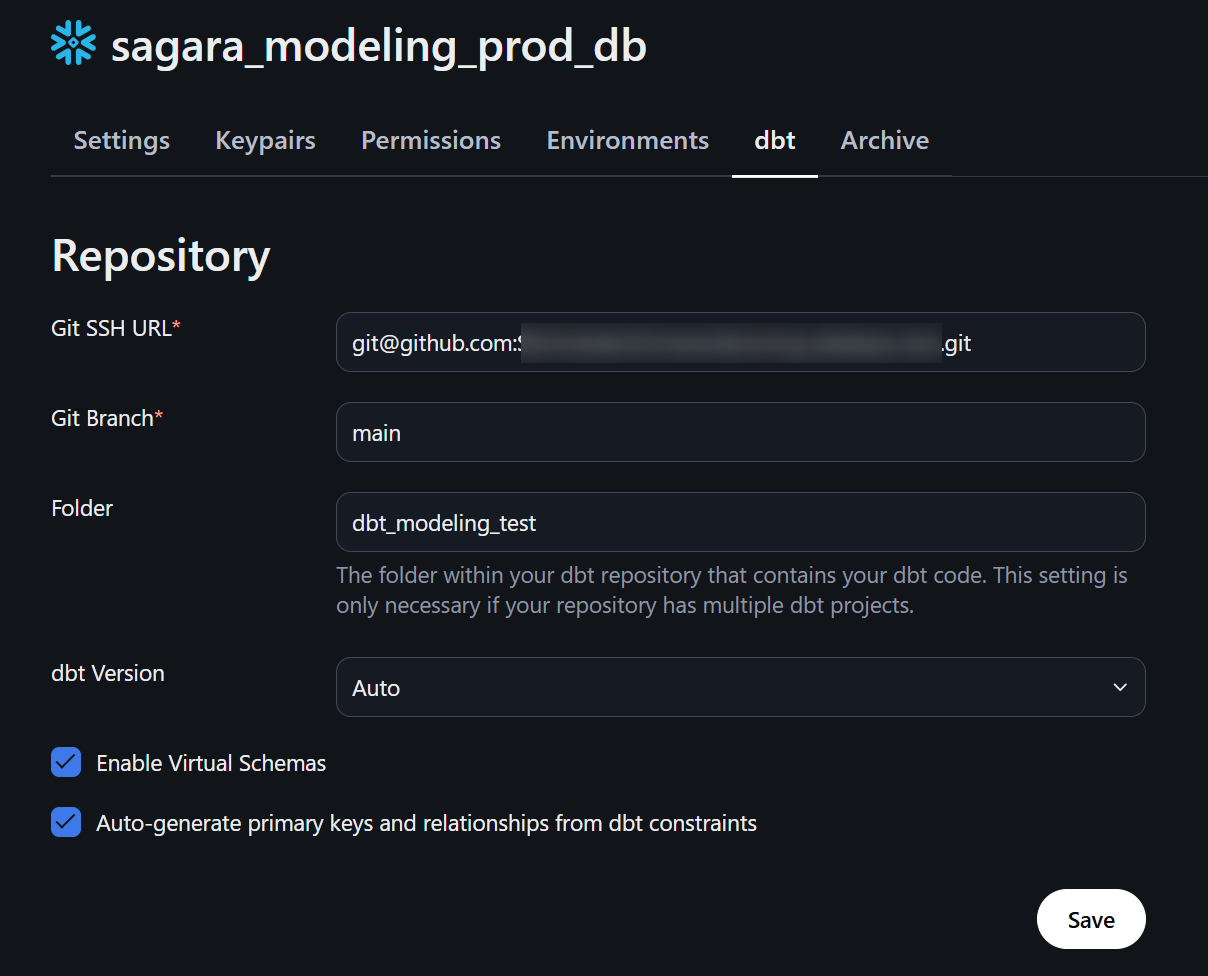The width and height of the screenshot is (1208, 976).
Task: Click into the Git Branch field
Action: [740, 432]
